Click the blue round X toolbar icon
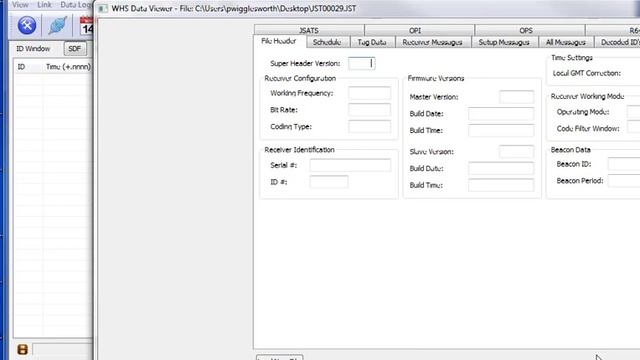This screenshot has width=640, height=360. [27, 25]
